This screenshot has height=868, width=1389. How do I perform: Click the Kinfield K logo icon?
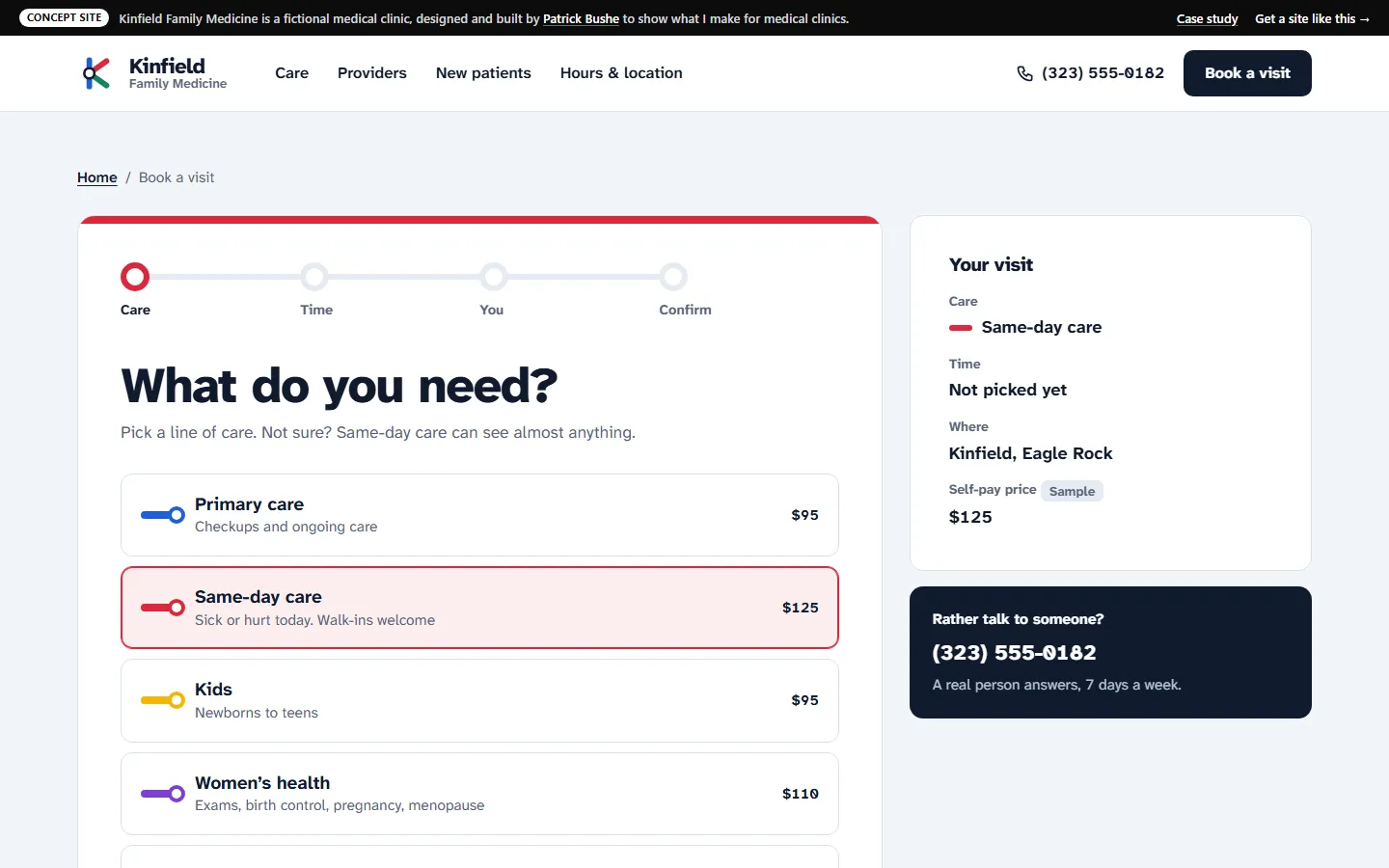pyautogui.click(x=96, y=73)
